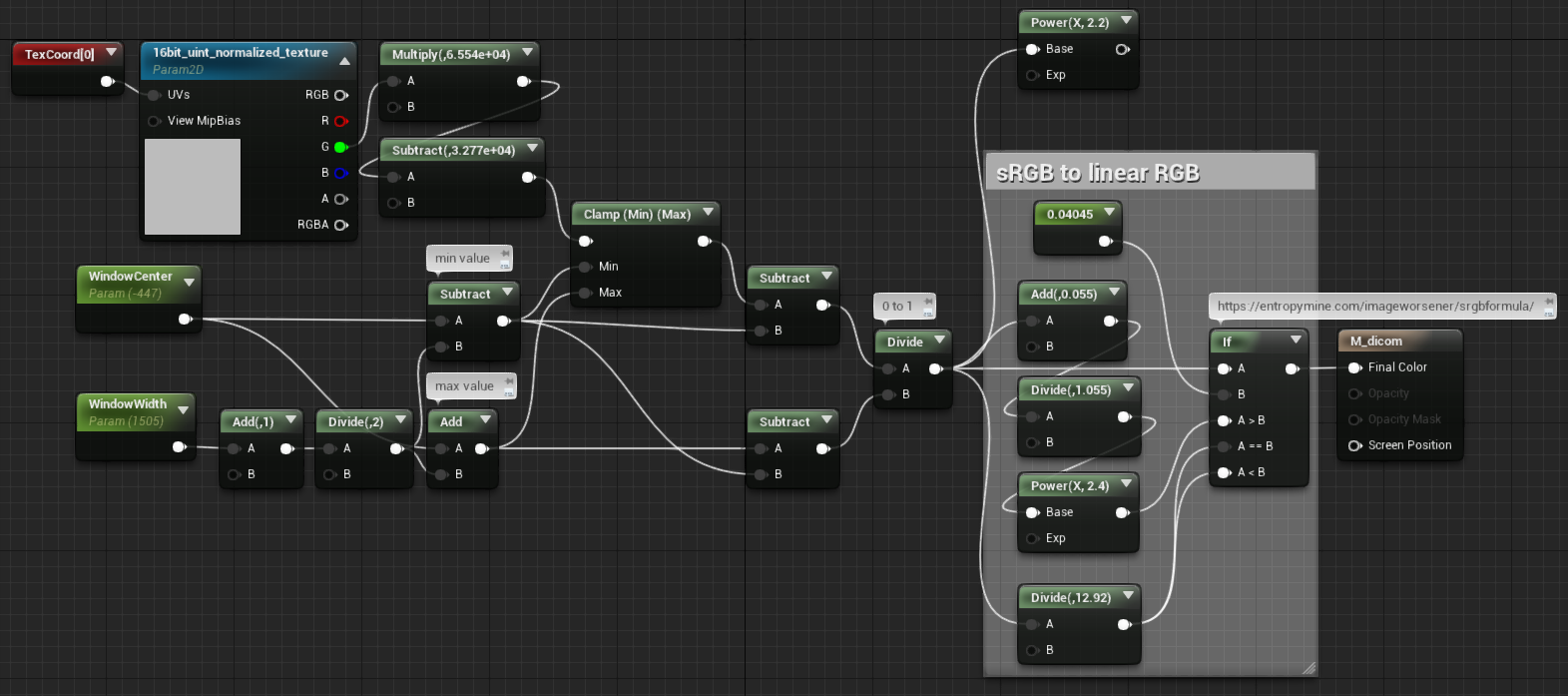The height and width of the screenshot is (696, 1568).
Task: Pin the 'min value' comment bubble
Action: click(505, 254)
